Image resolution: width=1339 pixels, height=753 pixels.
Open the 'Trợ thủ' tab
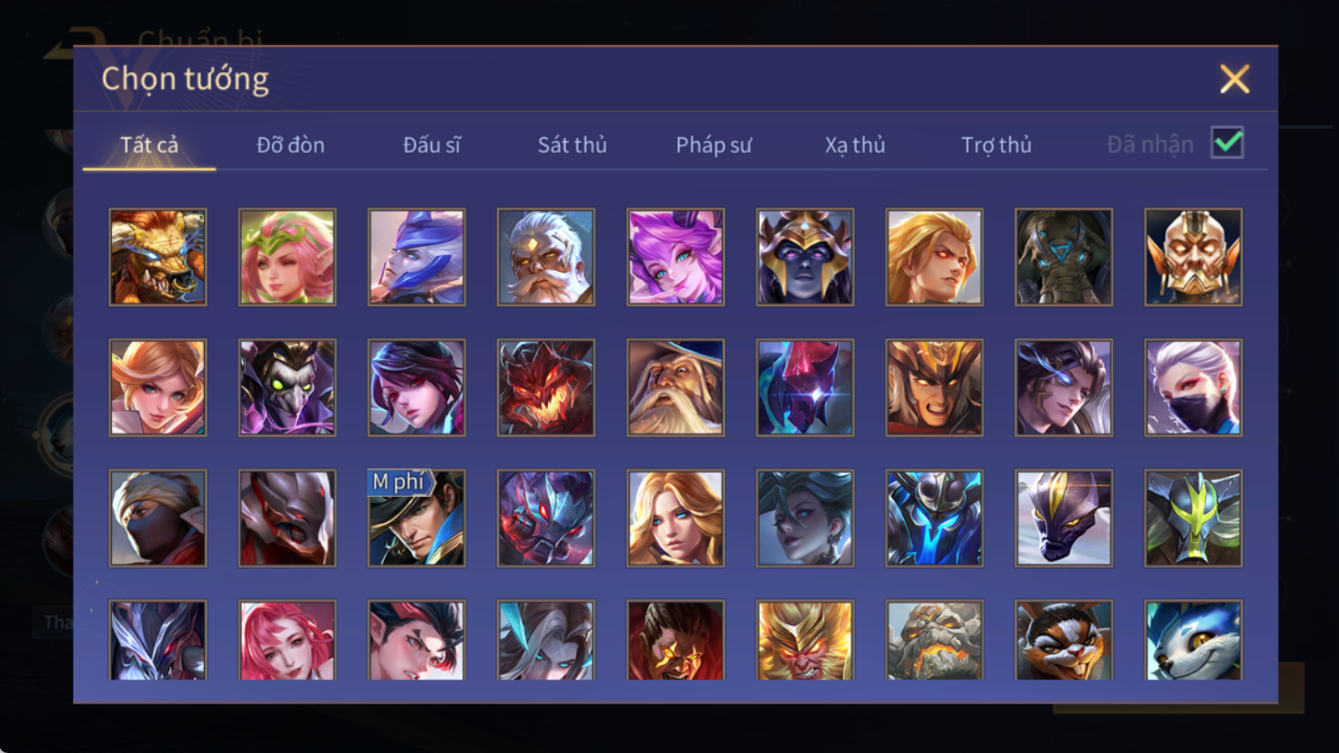click(x=996, y=145)
